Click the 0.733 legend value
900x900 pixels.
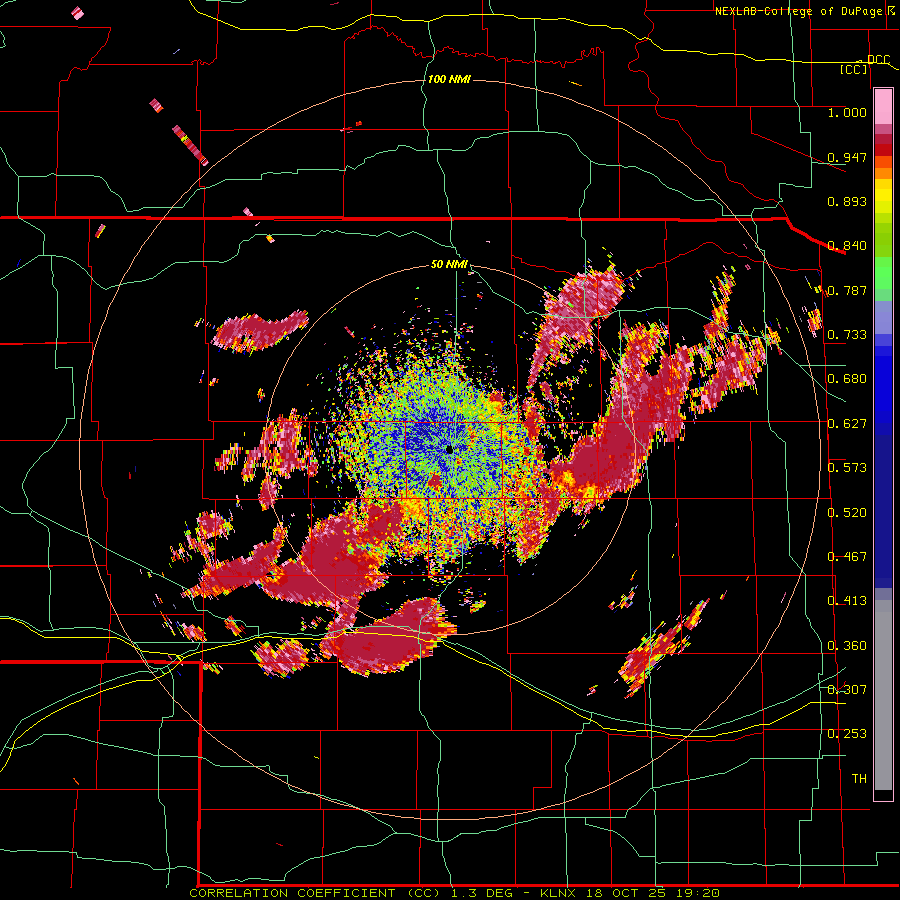[847, 335]
